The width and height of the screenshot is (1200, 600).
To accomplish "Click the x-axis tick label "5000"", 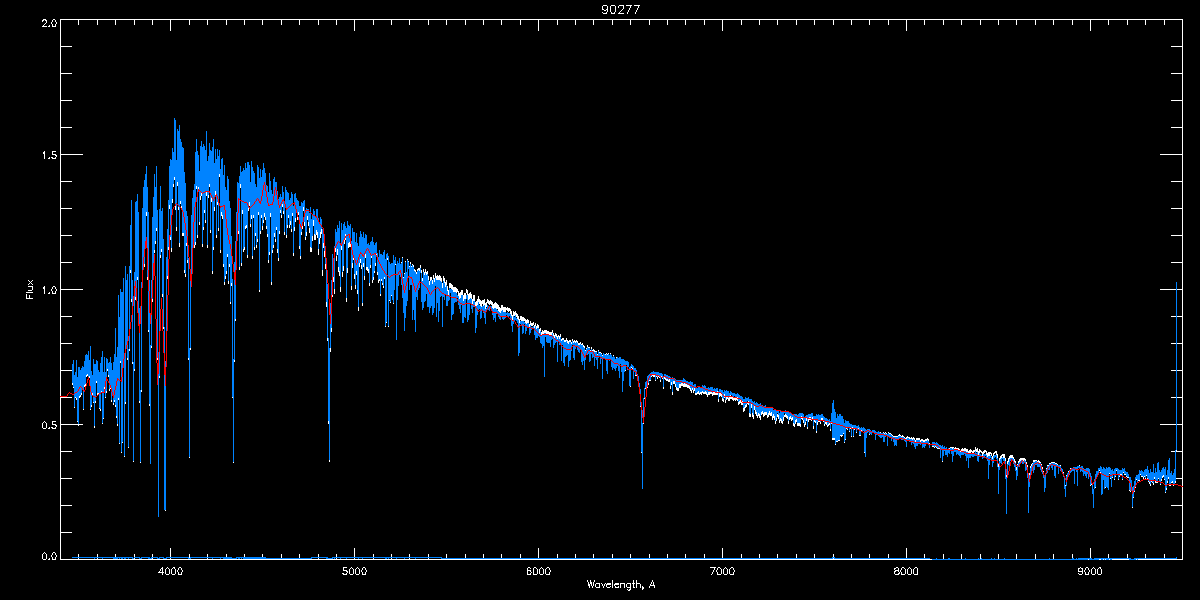I will click(x=354, y=571).
